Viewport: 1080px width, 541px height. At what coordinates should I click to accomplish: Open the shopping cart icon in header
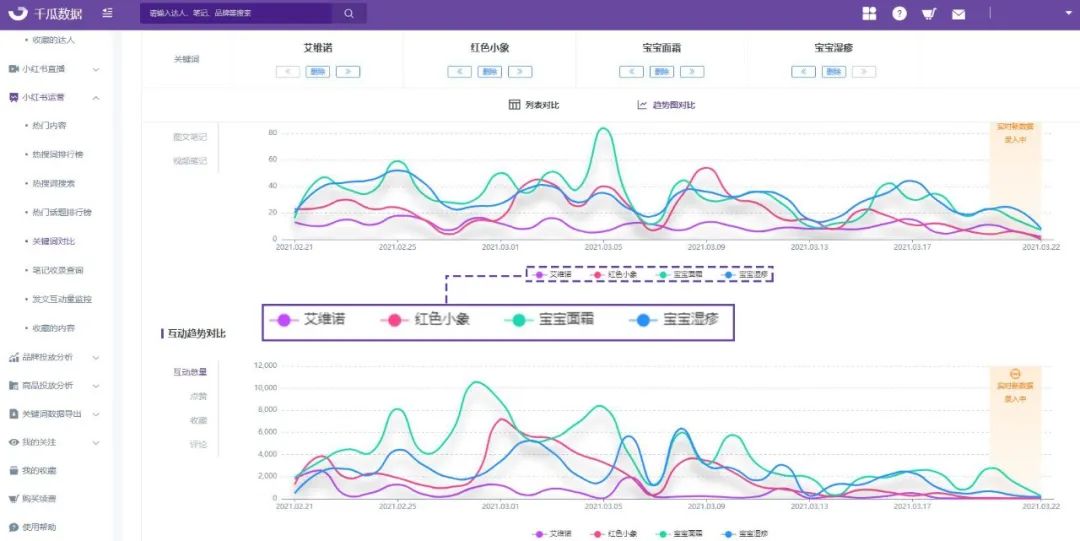click(929, 13)
